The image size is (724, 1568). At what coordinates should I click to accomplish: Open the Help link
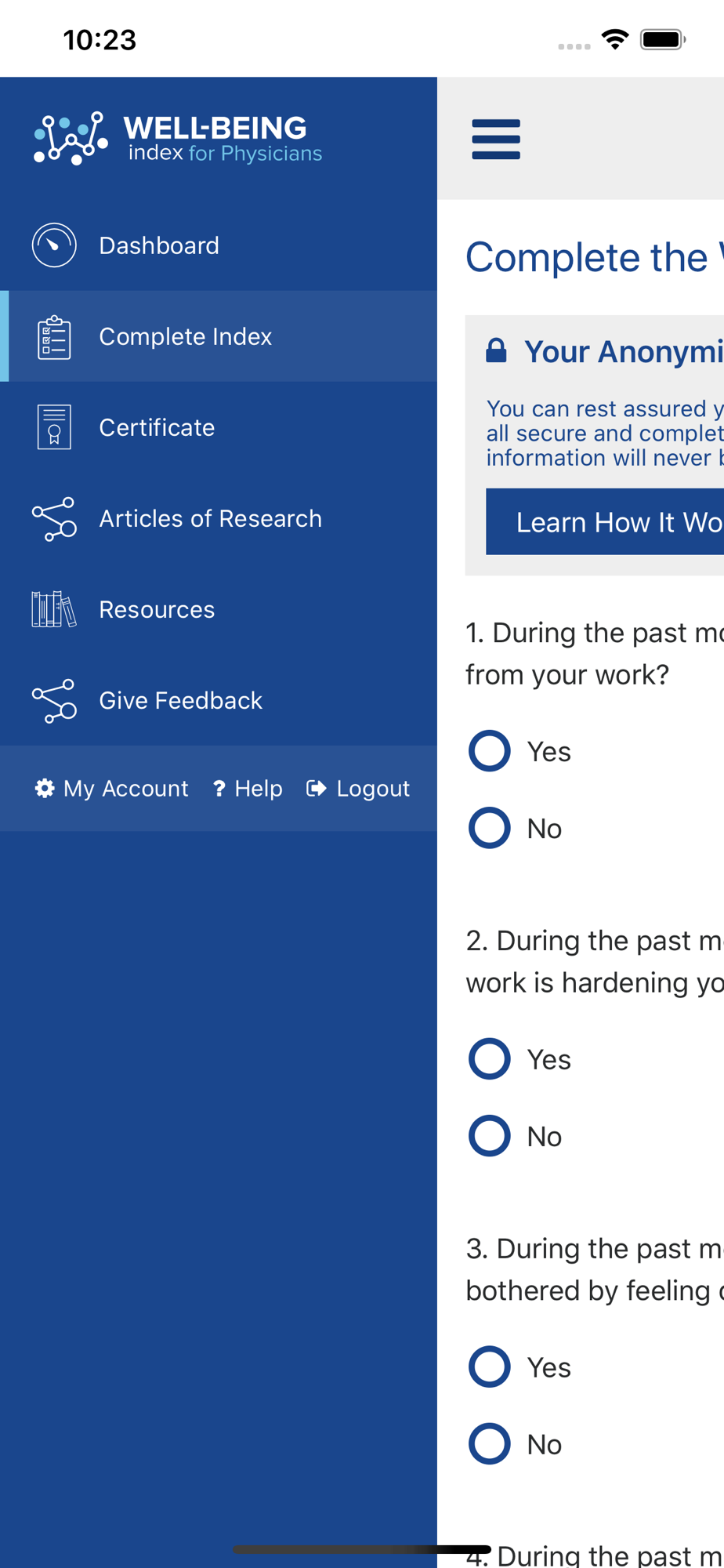[x=248, y=788]
